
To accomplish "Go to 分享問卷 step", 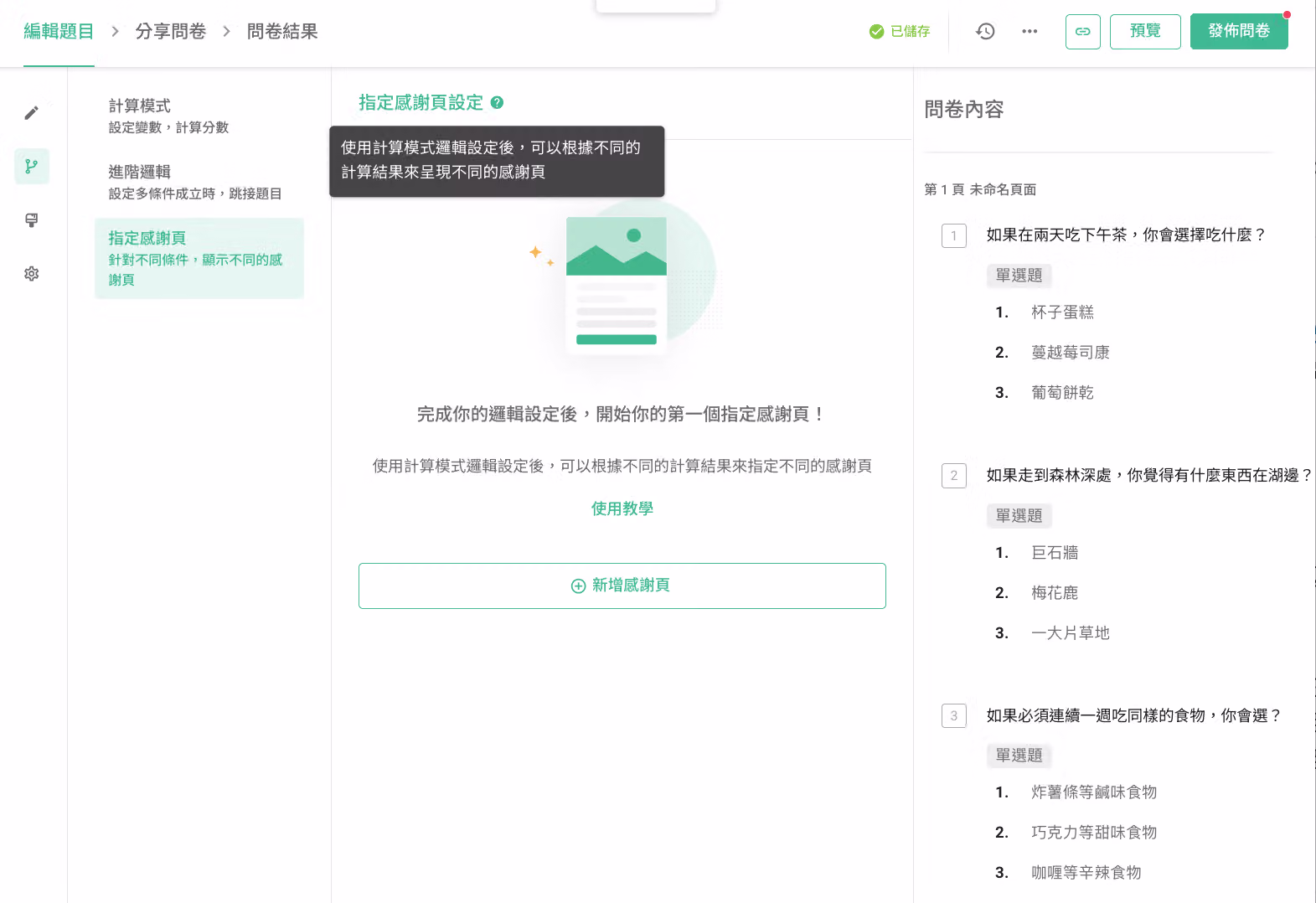I will (171, 32).
